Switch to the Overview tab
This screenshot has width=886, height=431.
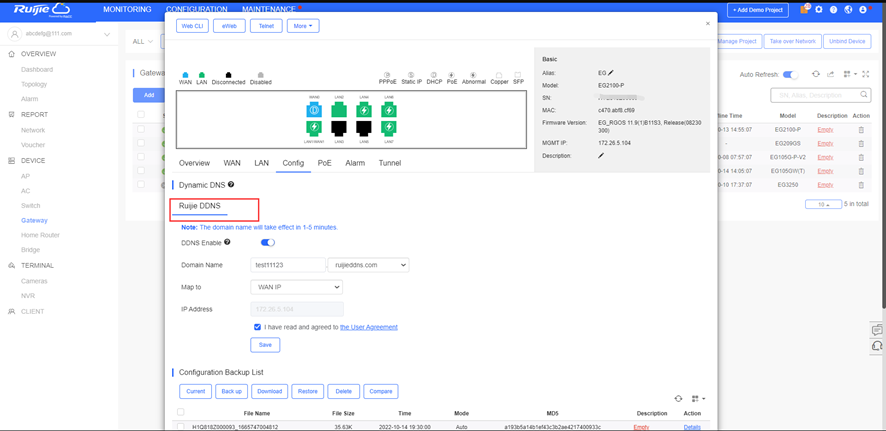pos(194,163)
